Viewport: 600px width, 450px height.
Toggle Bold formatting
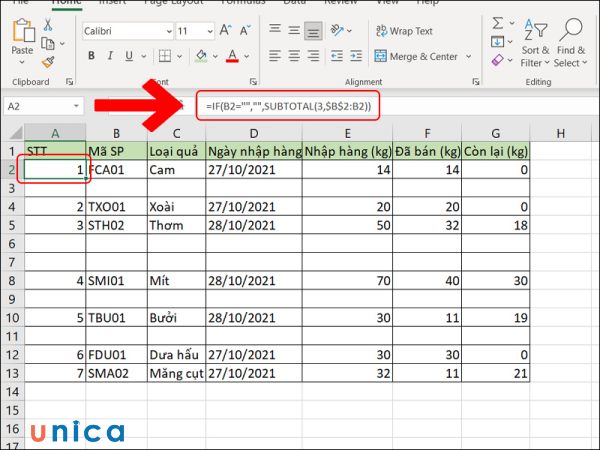pyautogui.click(x=91, y=56)
